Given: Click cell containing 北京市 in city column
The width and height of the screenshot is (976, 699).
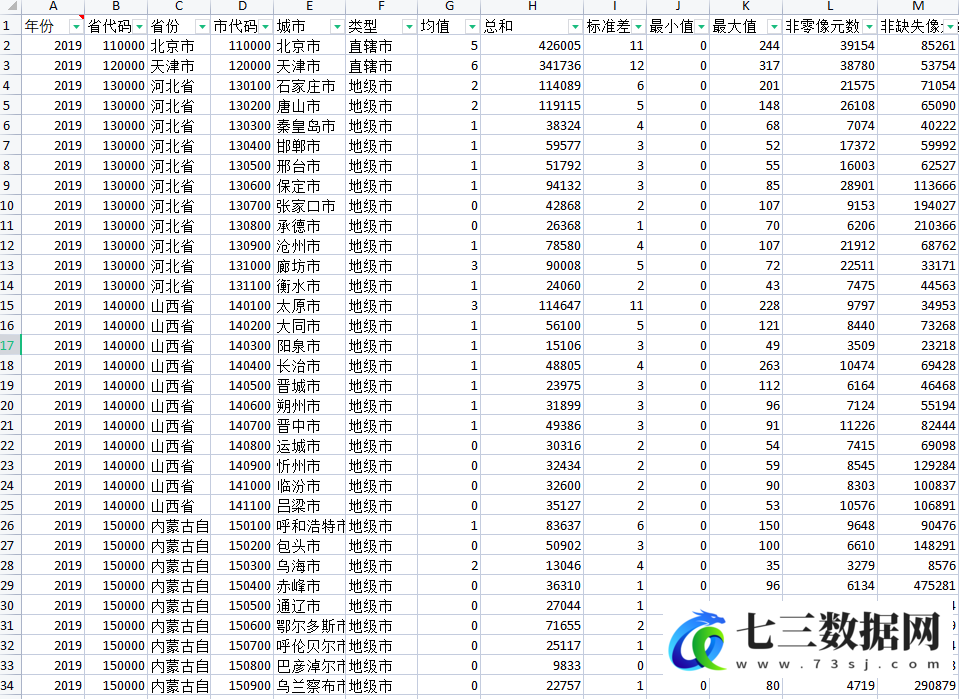Looking at the screenshot, I should pyautogui.click(x=309, y=46).
